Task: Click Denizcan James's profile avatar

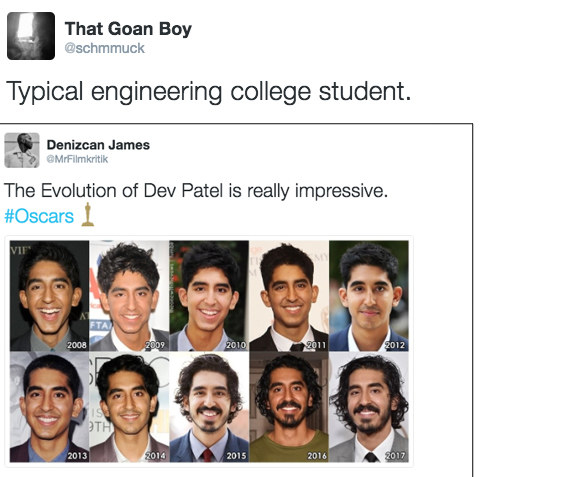Action: (22, 150)
